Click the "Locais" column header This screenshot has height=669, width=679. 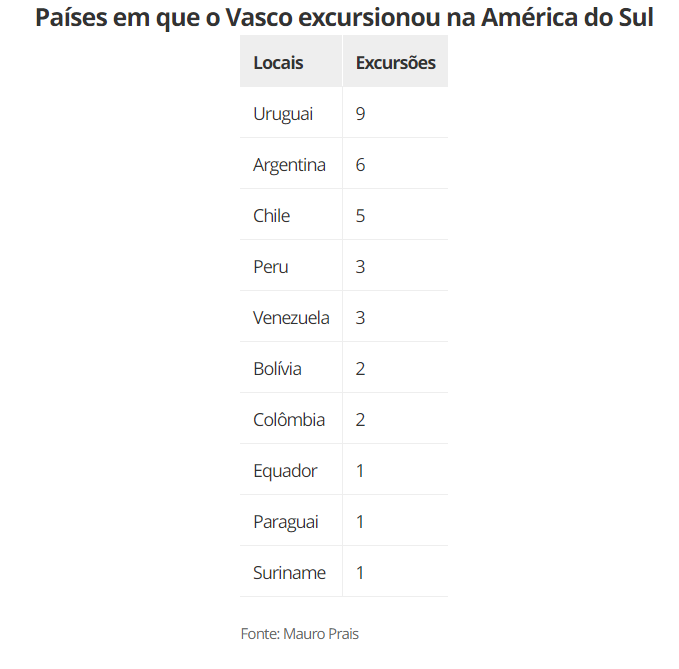[x=278, y=62]
